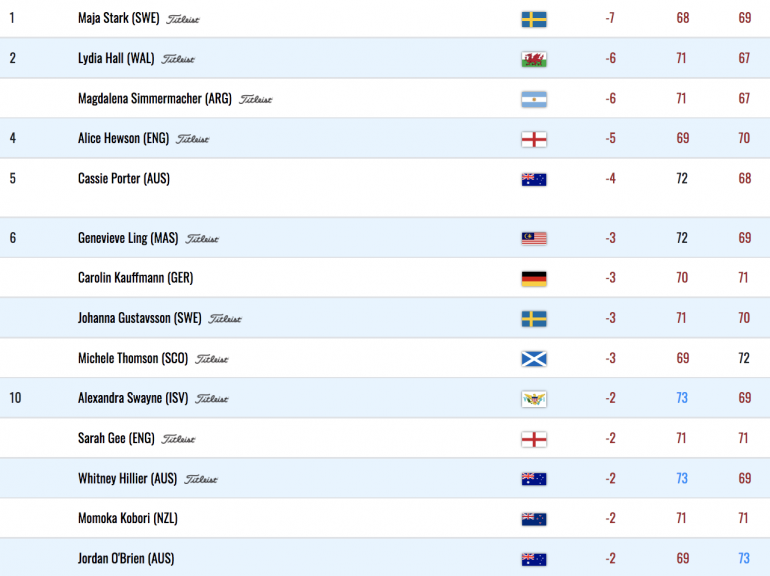Click the German flag icon

point(534,278)
